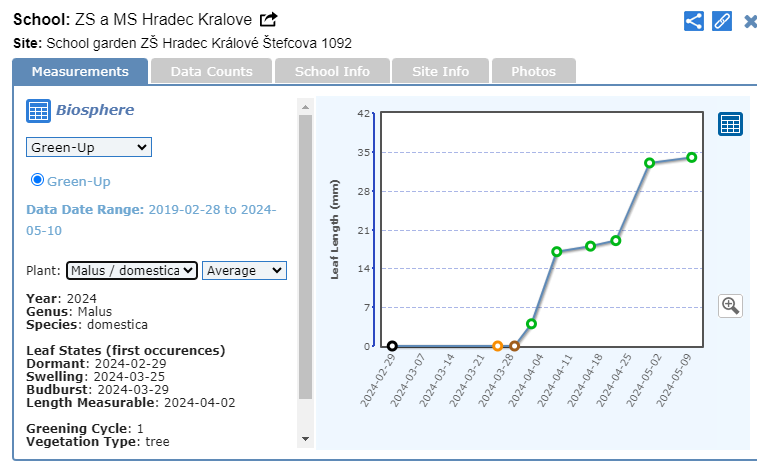Open the Photos tab
This screenshot has height=465, width=757.
click(x=533, y=72)
